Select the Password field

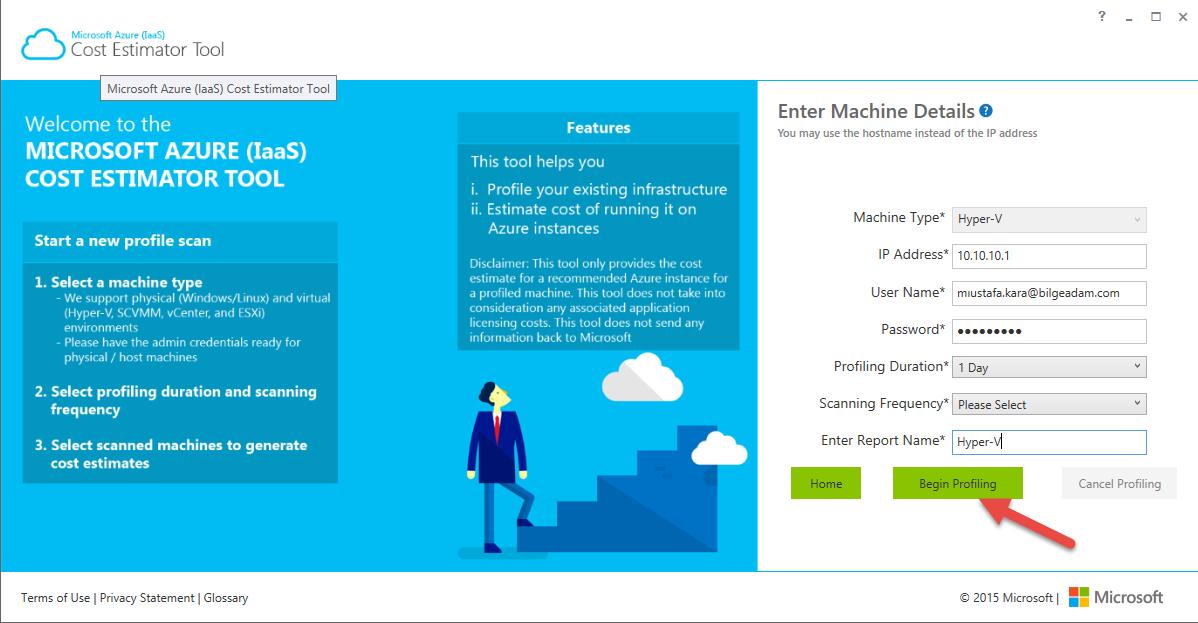pos(1049,331)
